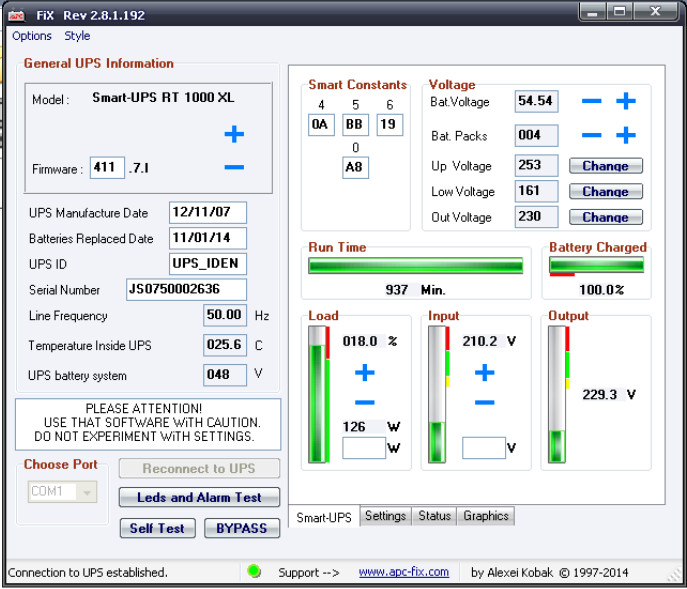
Task: Click the Batteries Replaced Date field
Action: coord(208,238)
